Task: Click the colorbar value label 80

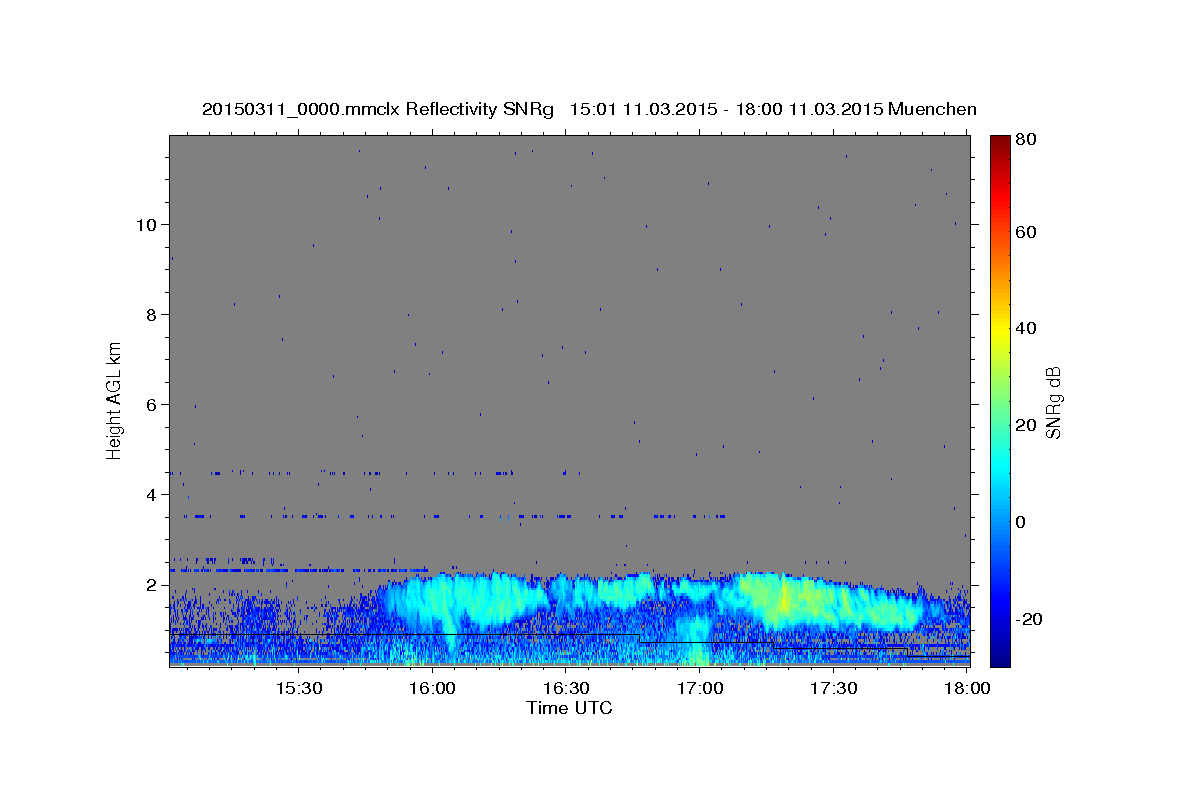Action: tap(1028, 139)
